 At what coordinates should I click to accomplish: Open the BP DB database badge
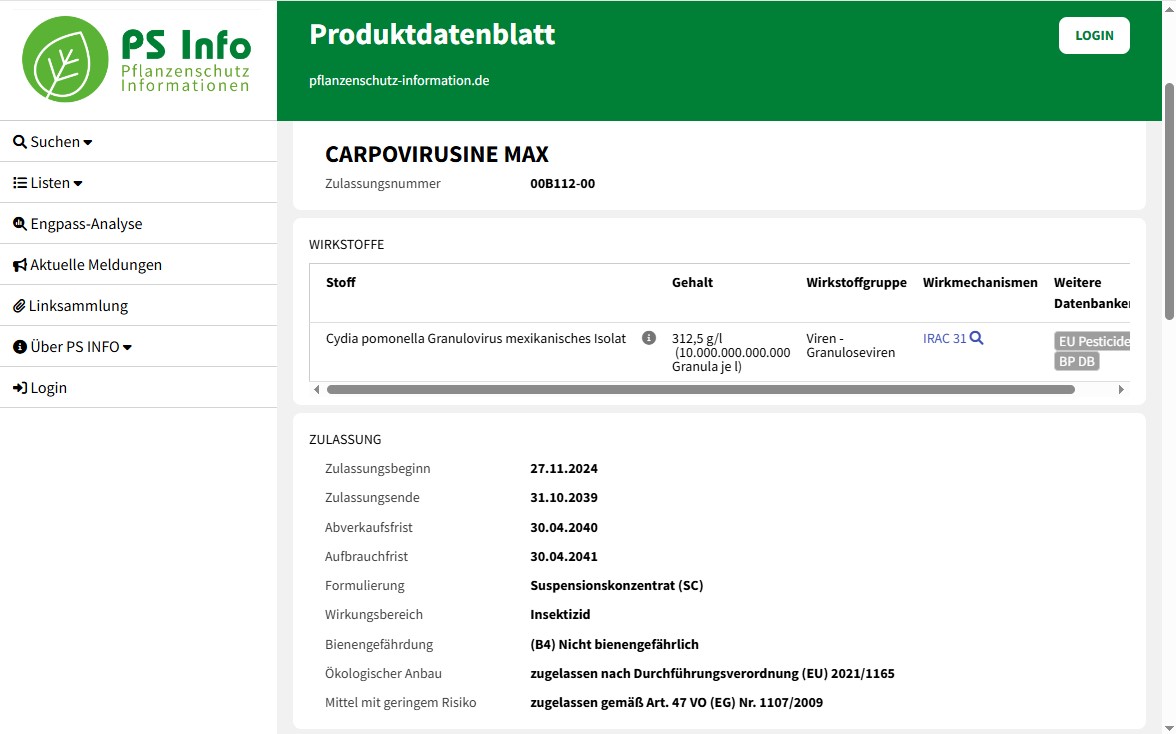point(1076,361)
